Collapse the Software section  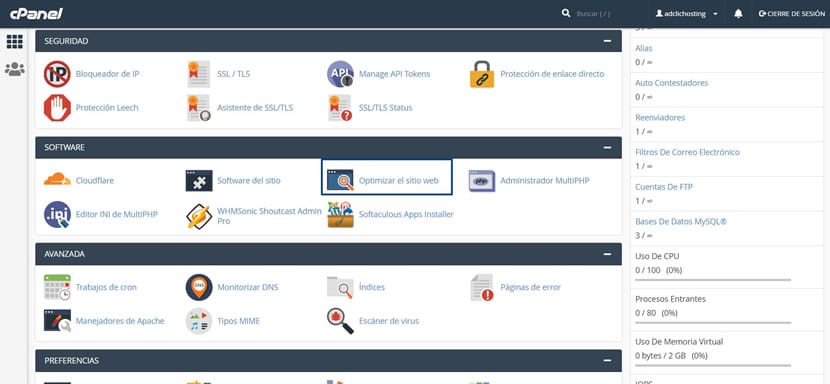point(607,147)
